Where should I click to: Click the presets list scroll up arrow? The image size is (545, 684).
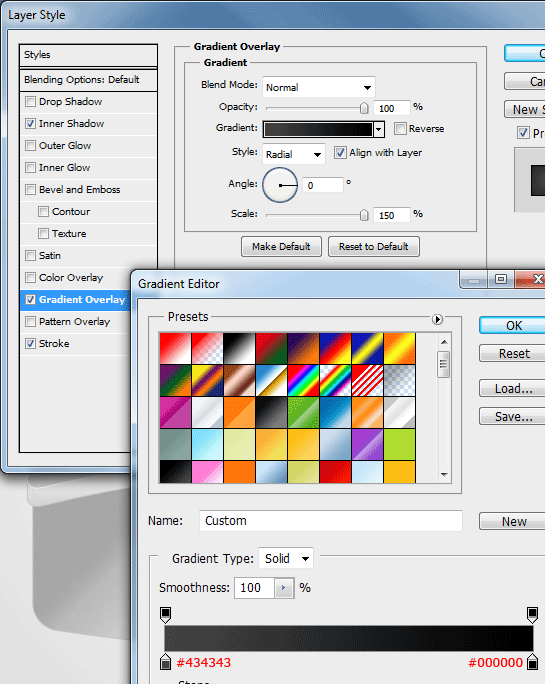(444, 342)
